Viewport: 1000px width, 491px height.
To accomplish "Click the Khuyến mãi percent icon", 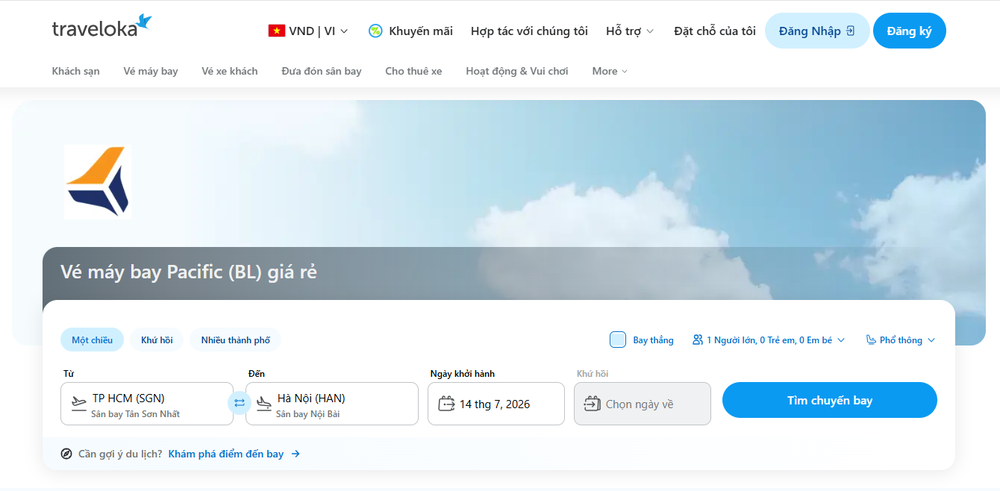I will pos(376,31).
